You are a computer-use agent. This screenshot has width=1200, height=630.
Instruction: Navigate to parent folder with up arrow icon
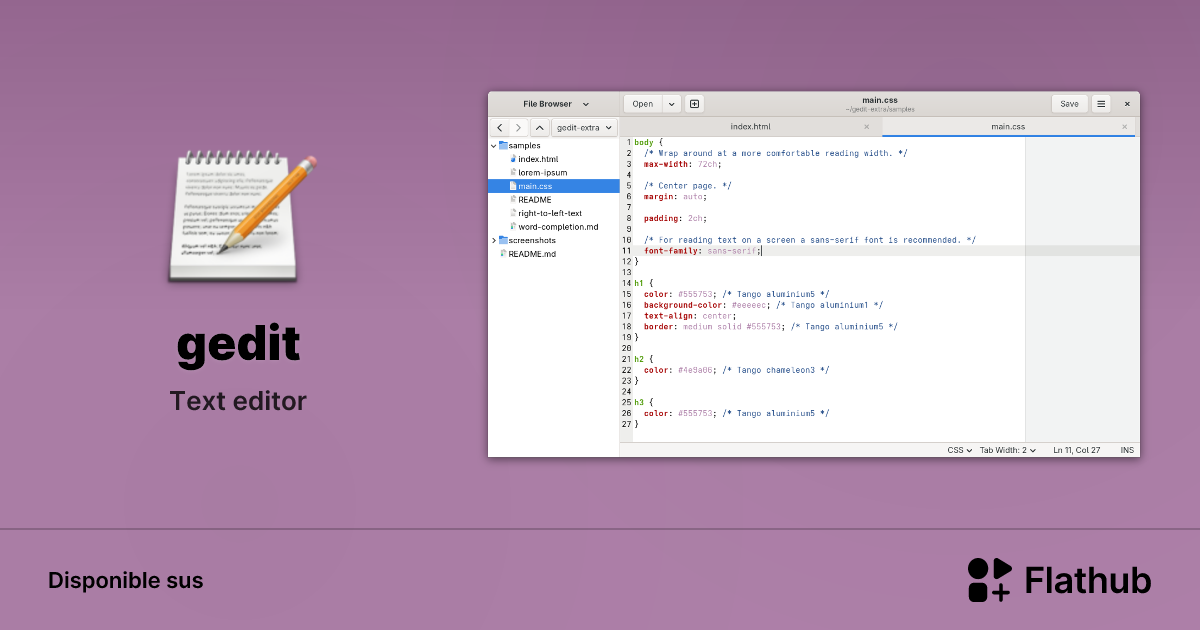(x=540, y=127)
